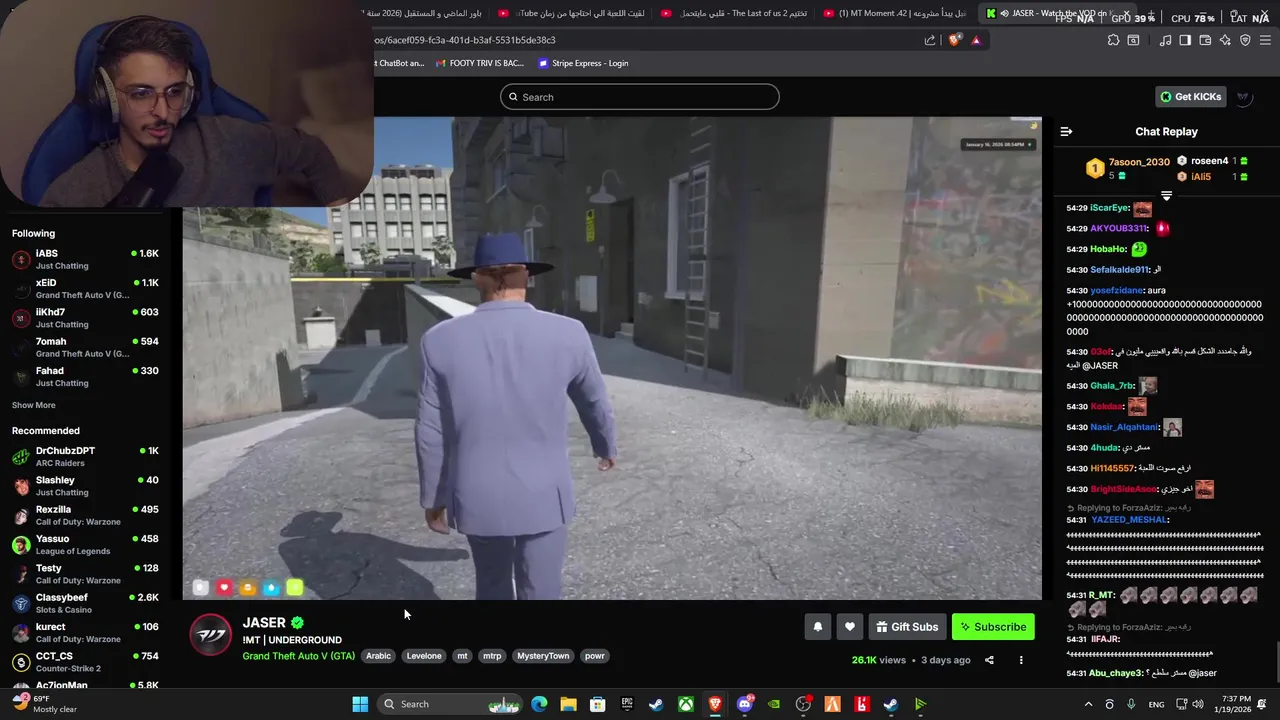Open File Explorer from taskbar
Image resolution: width=1280 pixels, height=720 pixels.
[x=568, y=704]
